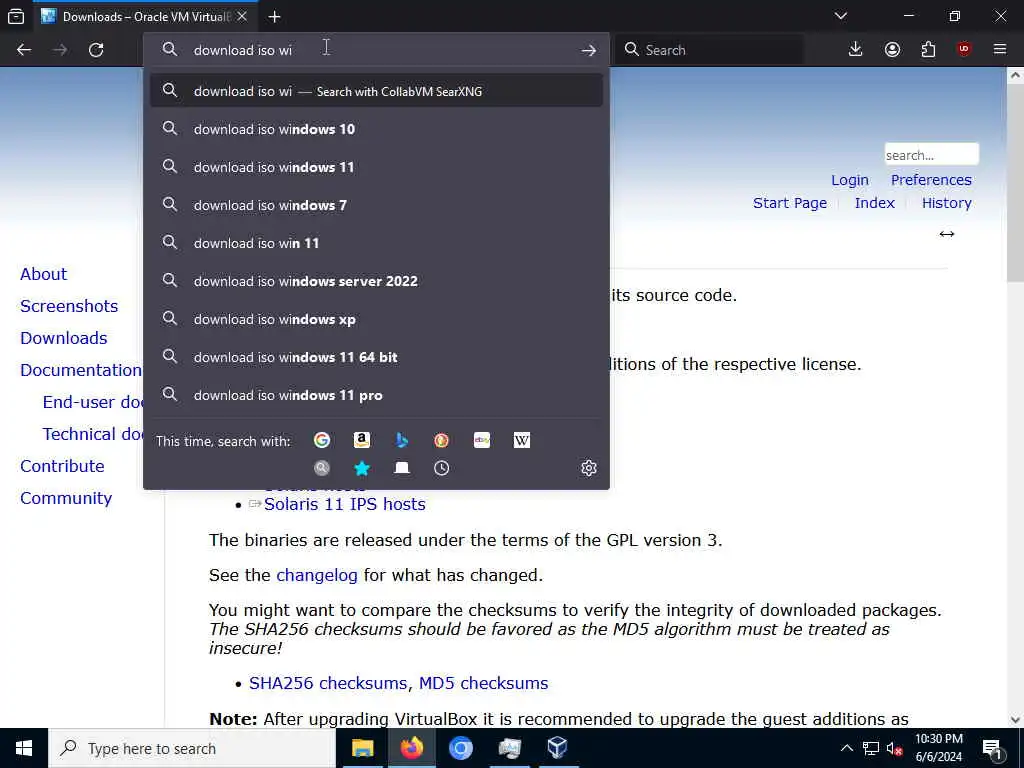
Task: Reload the page with the refresh icon
Action: pos(96,50)
